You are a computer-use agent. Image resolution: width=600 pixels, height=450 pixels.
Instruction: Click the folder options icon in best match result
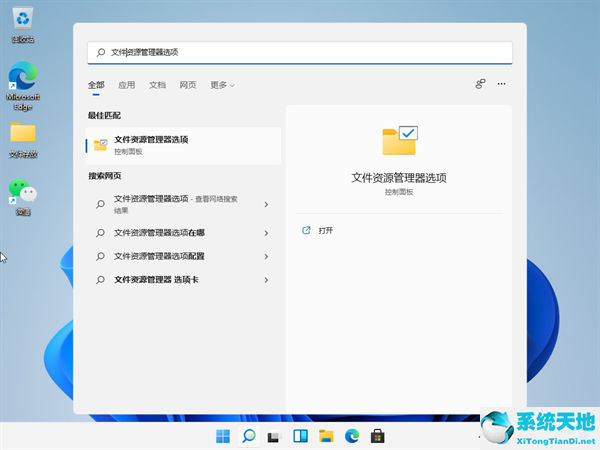coord(101,145)
